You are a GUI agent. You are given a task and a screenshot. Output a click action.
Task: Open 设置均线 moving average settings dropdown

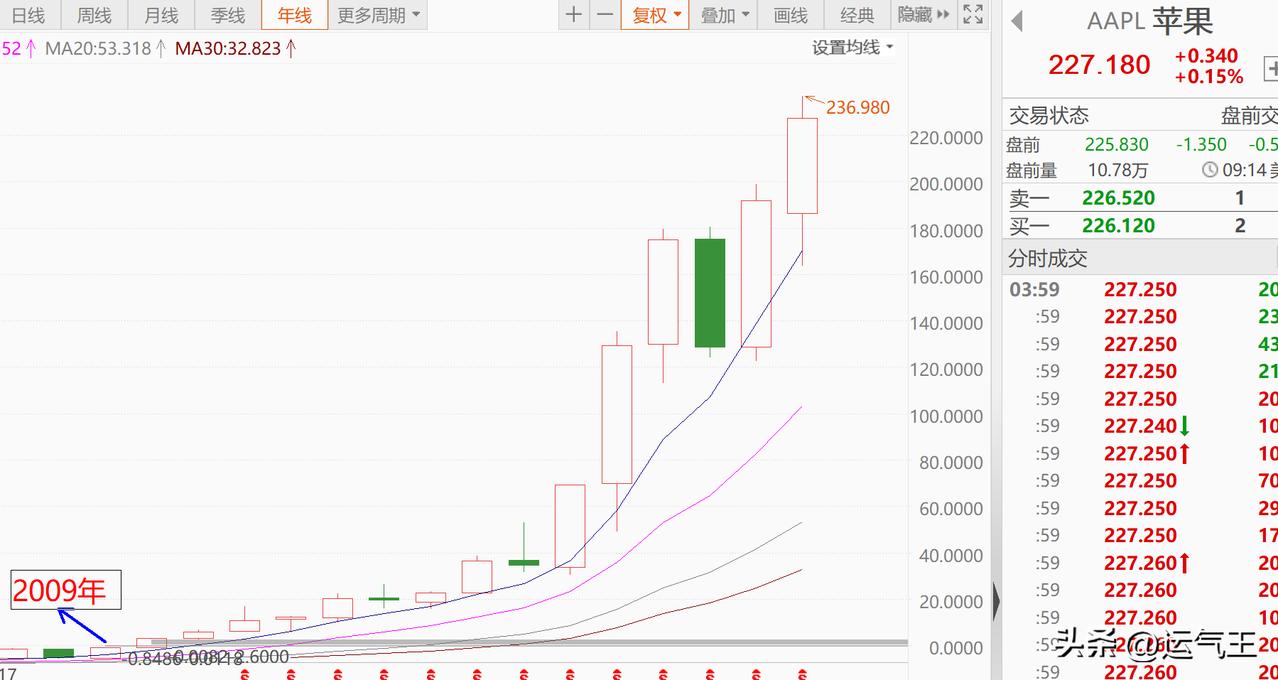pos(852,47)
